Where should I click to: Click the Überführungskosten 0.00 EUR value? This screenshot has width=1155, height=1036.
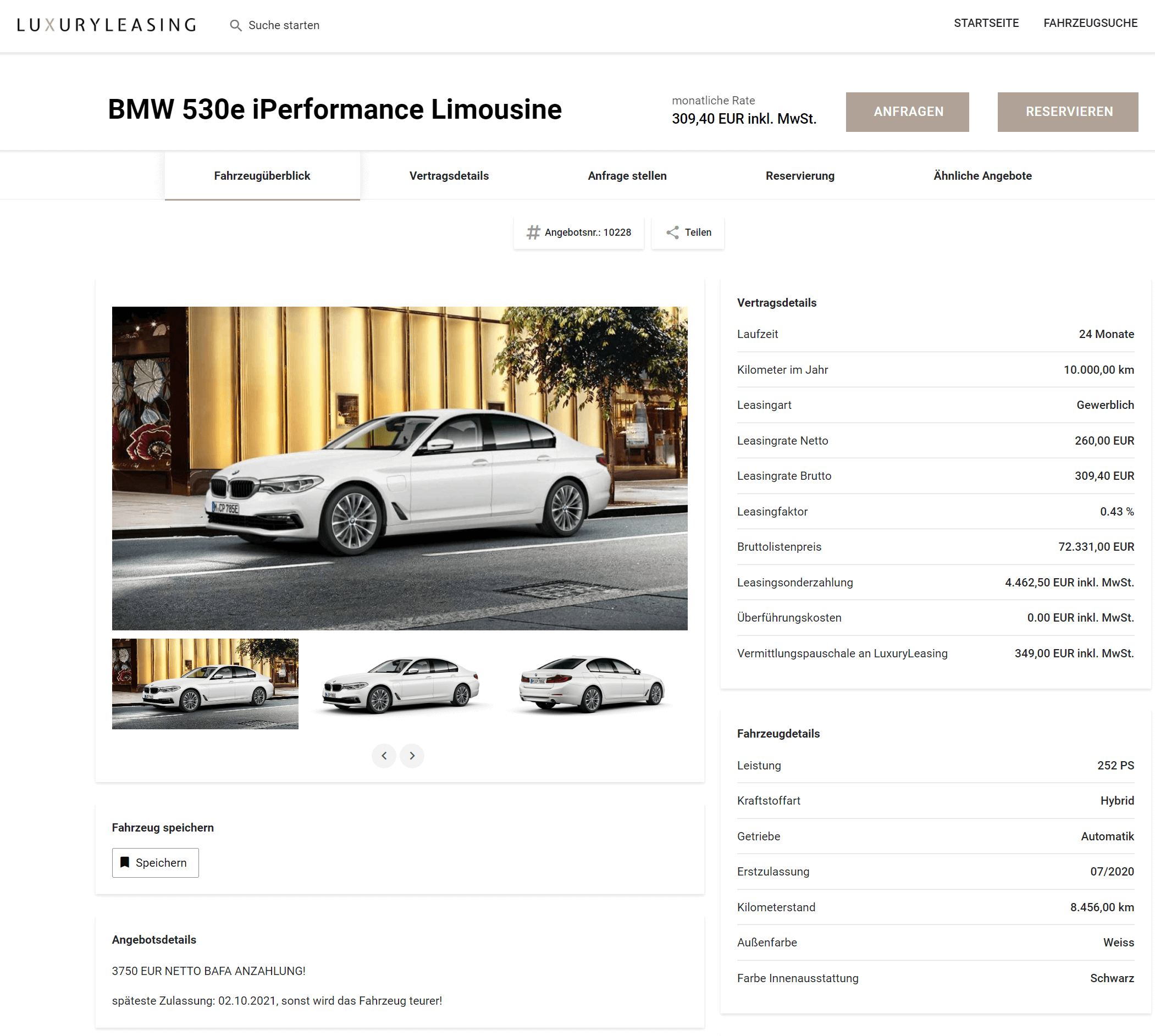point(1080,618)
